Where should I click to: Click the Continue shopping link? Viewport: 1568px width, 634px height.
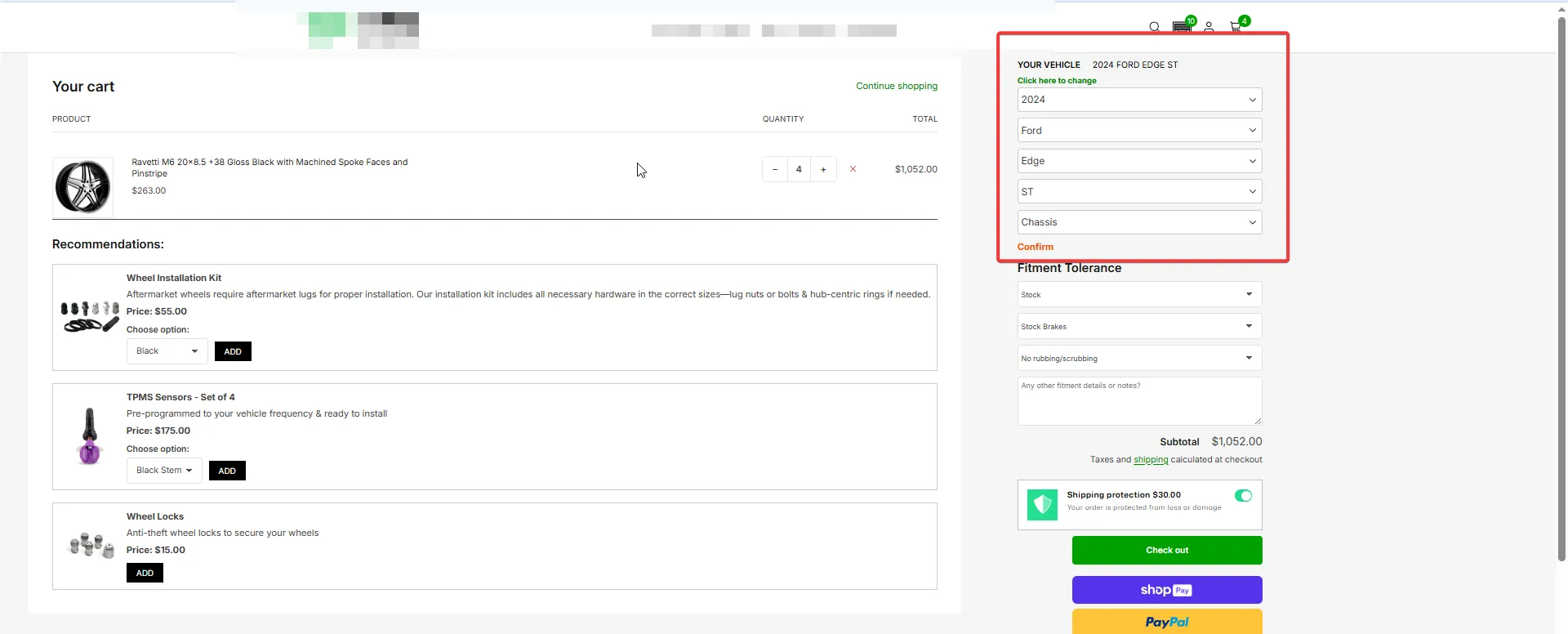[896, 86]
